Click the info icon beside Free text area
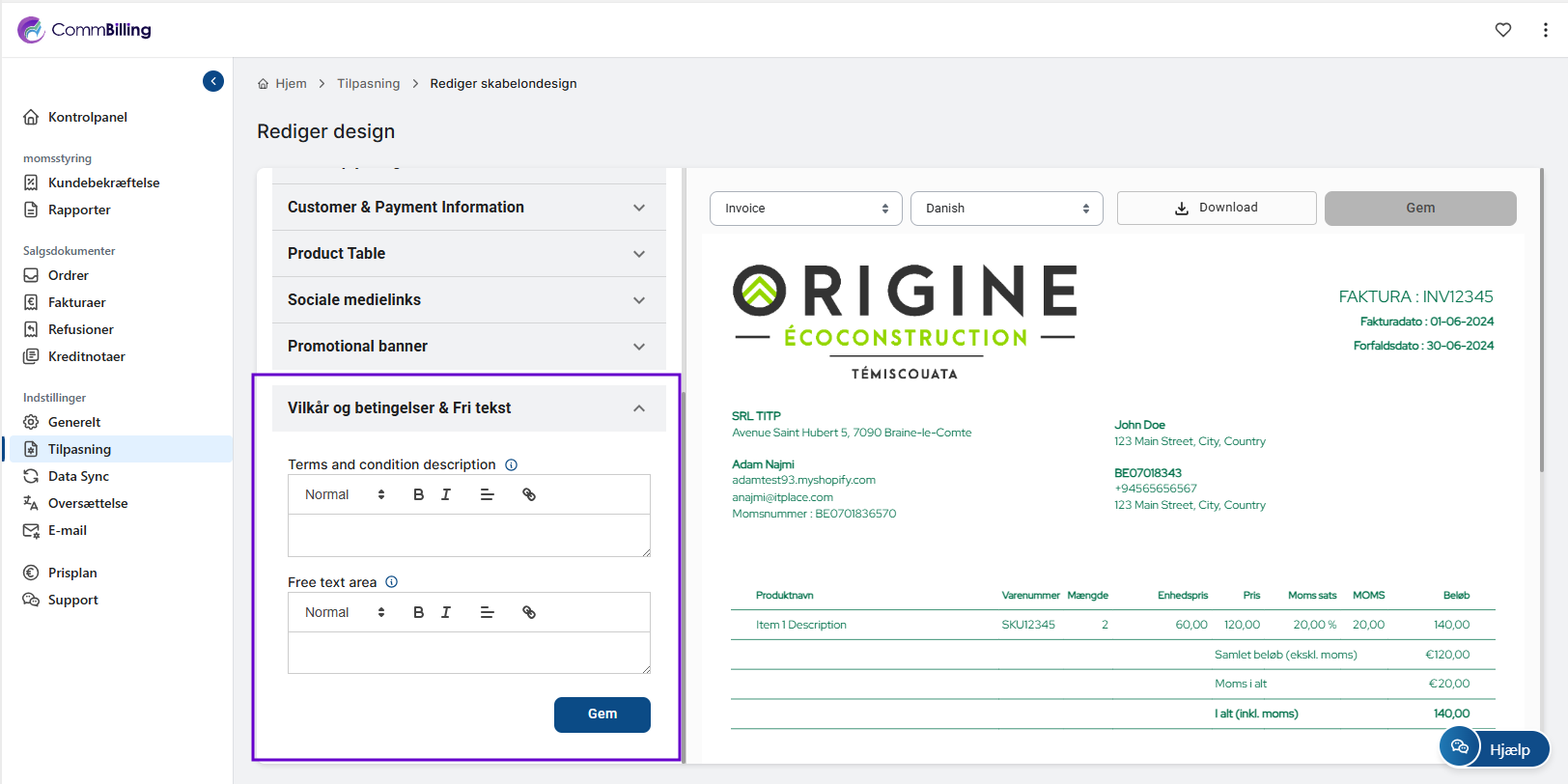The height and width of the screenshot is (784, 1568). tap(392, 582)
